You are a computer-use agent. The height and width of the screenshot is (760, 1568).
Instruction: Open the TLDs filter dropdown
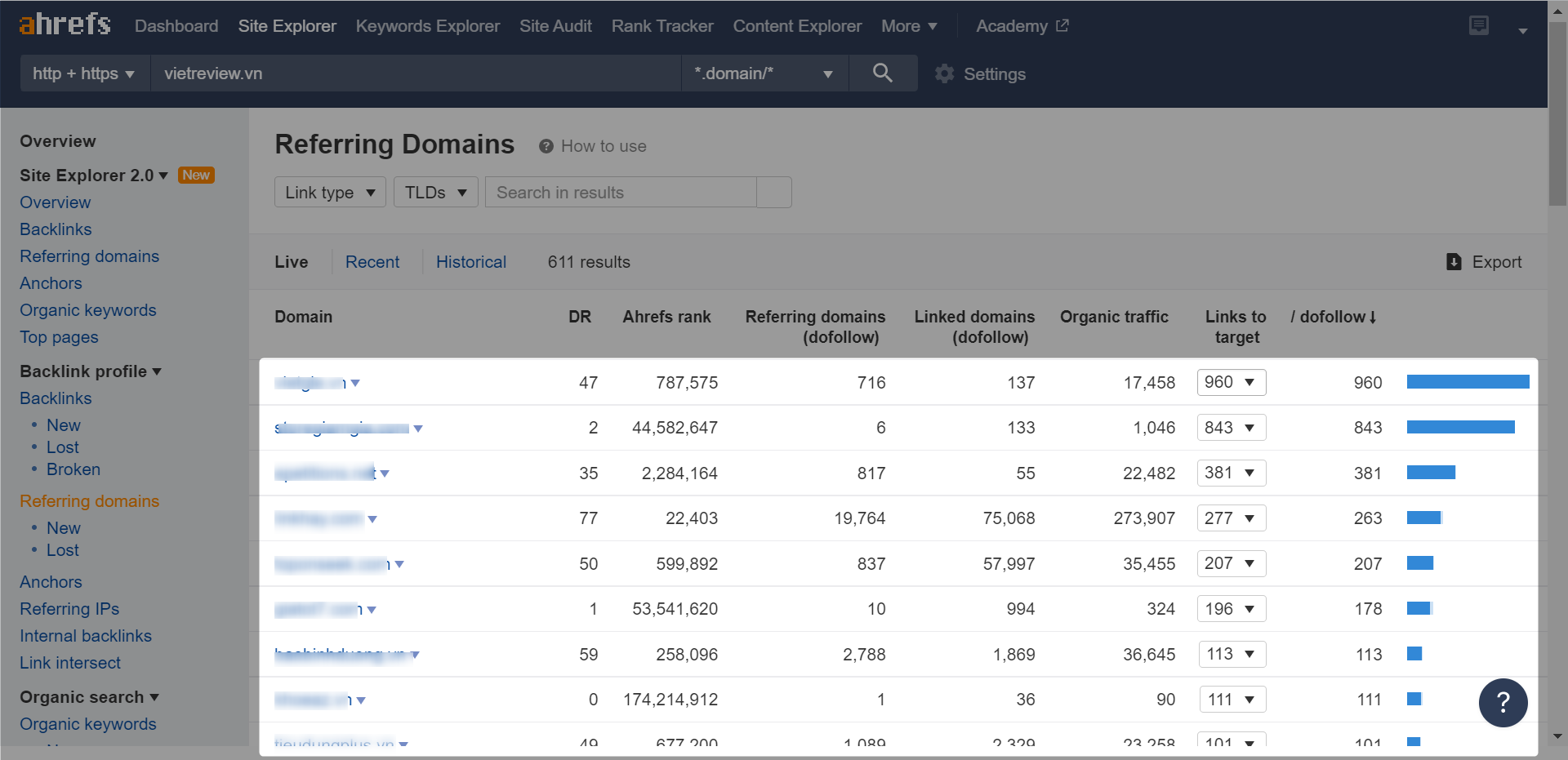(x=435, y=193)
